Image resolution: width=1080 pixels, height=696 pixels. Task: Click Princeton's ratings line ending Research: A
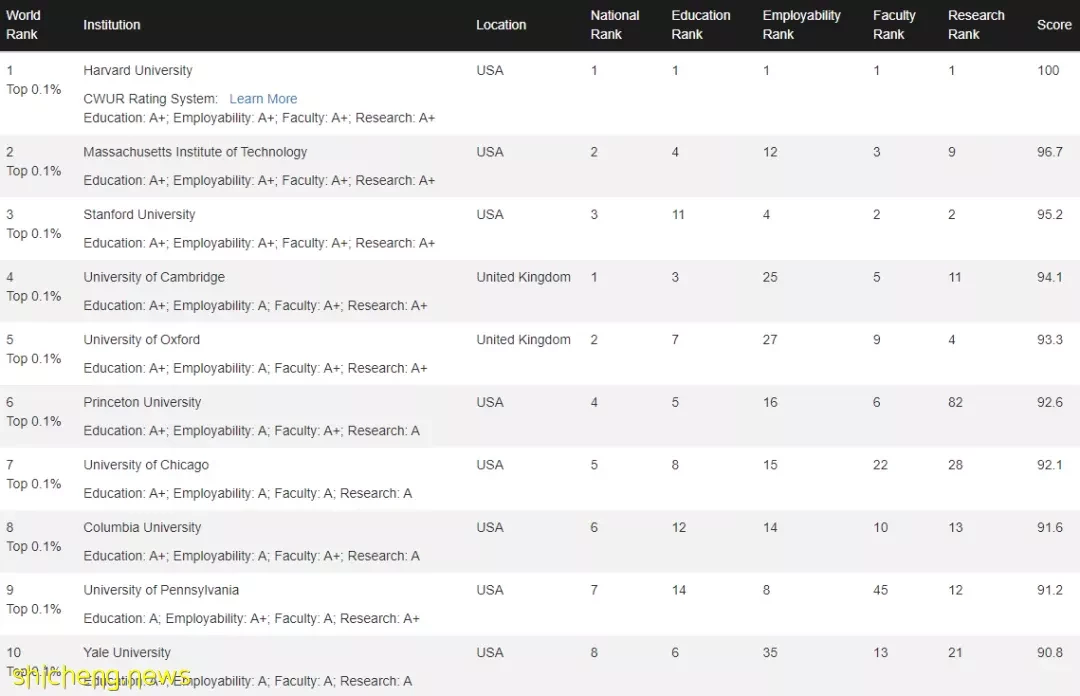coord(251,431)
